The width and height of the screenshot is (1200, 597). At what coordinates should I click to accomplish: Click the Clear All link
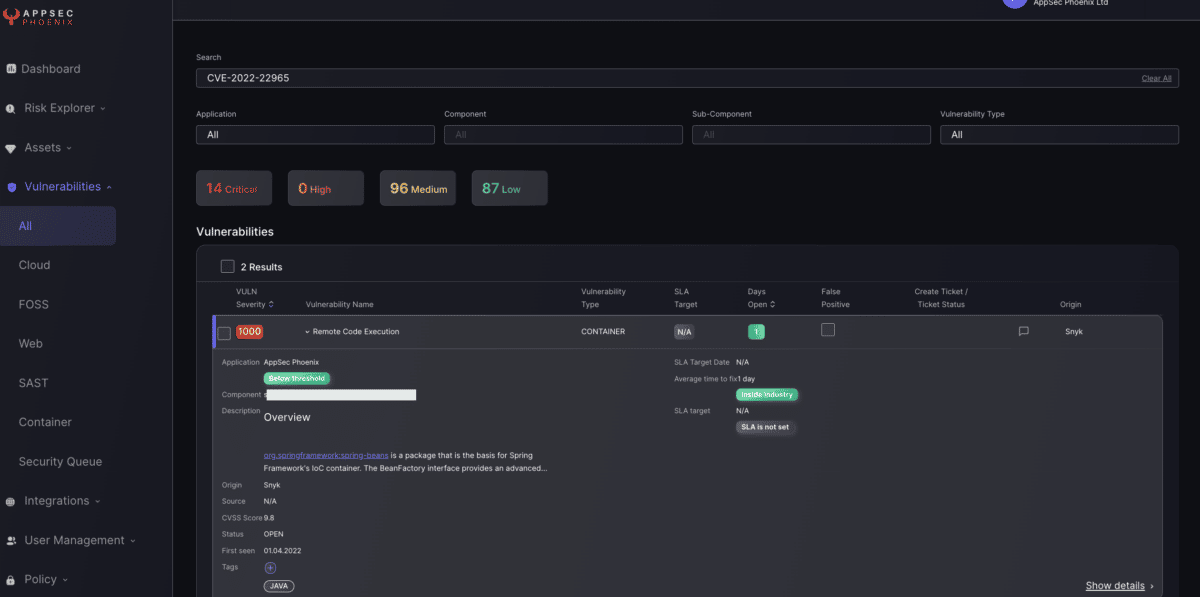tap(1157, 78)
